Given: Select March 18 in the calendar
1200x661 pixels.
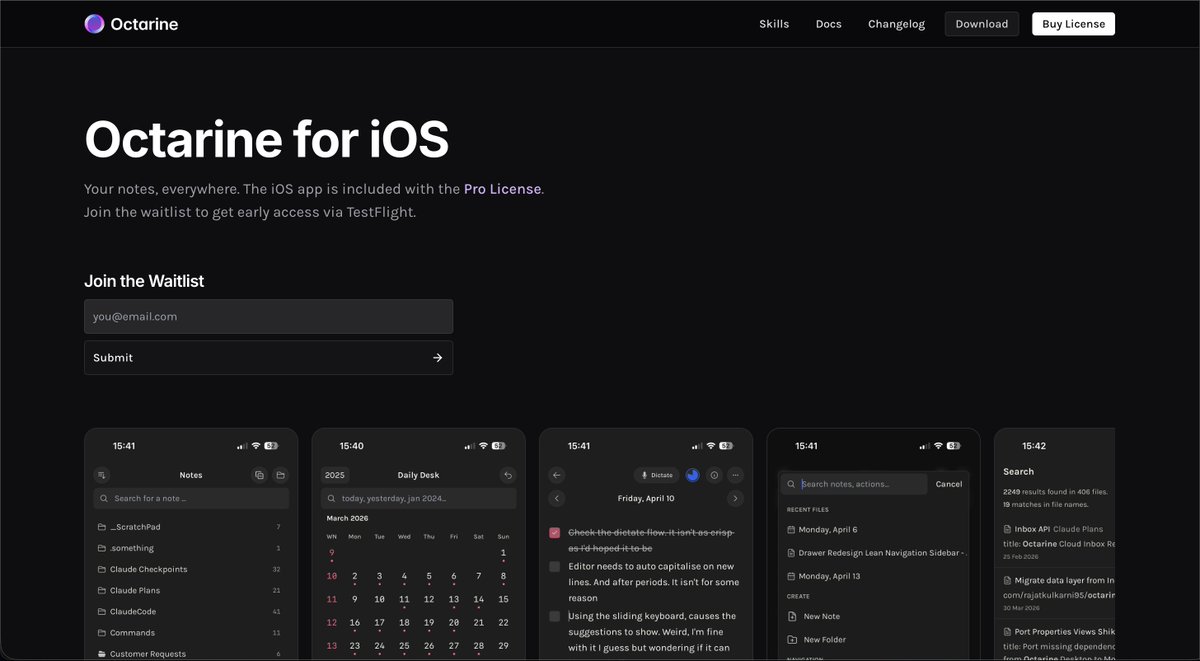Looking at the screenshot, I should click(404, 622).
